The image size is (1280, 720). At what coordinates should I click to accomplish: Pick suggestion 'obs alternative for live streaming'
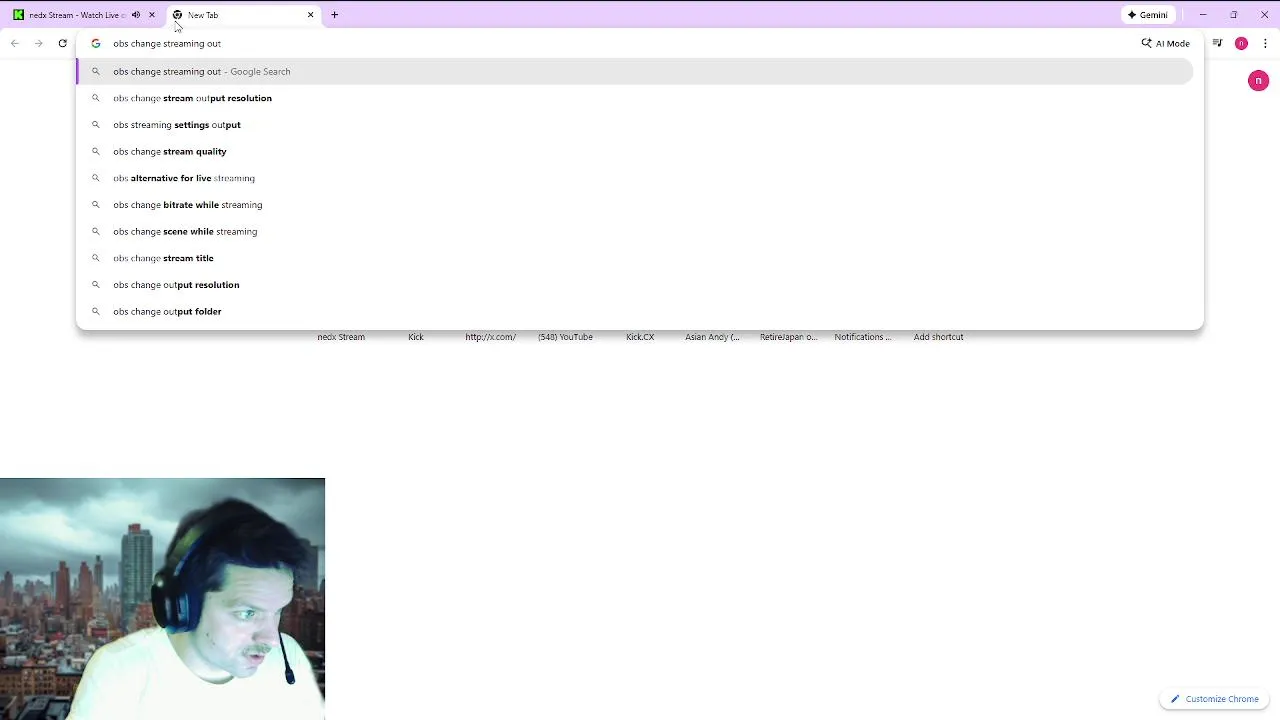[634, 178]
